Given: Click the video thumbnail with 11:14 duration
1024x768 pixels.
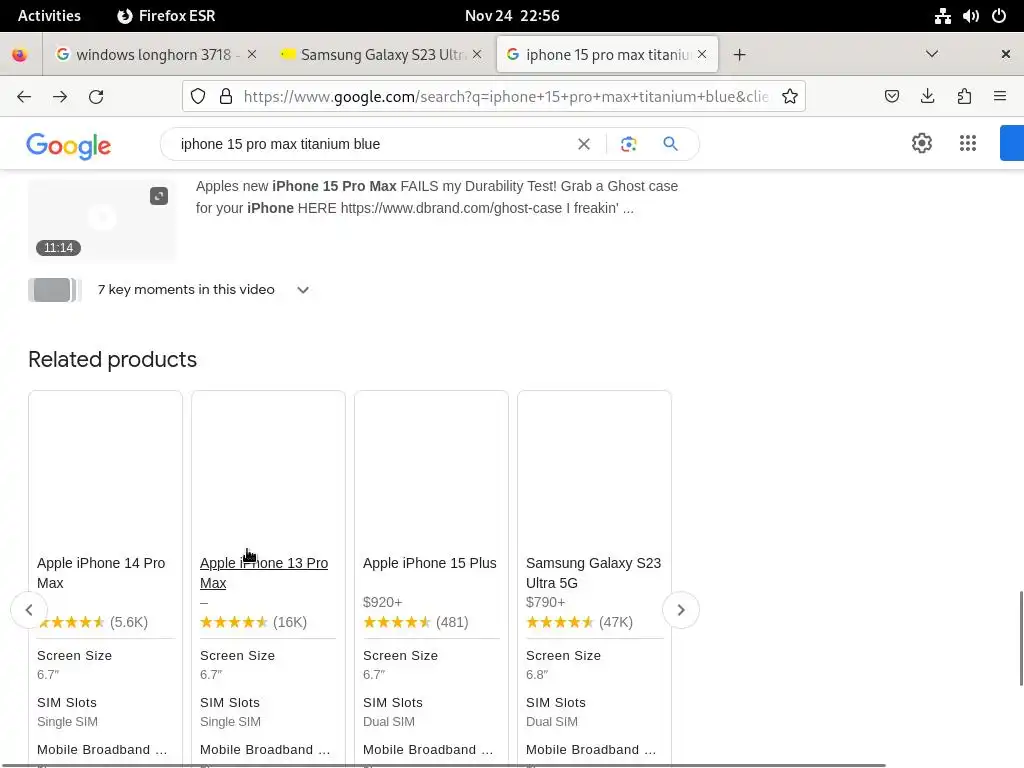Looking at the screenshot, I should point(102,220).
